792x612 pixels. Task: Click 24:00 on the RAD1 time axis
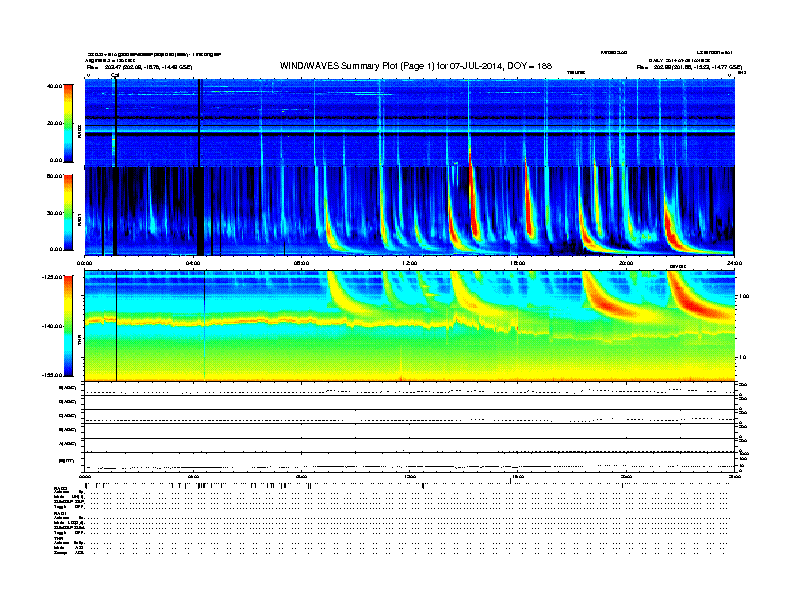pyautogui.click(x=734, y=263)
